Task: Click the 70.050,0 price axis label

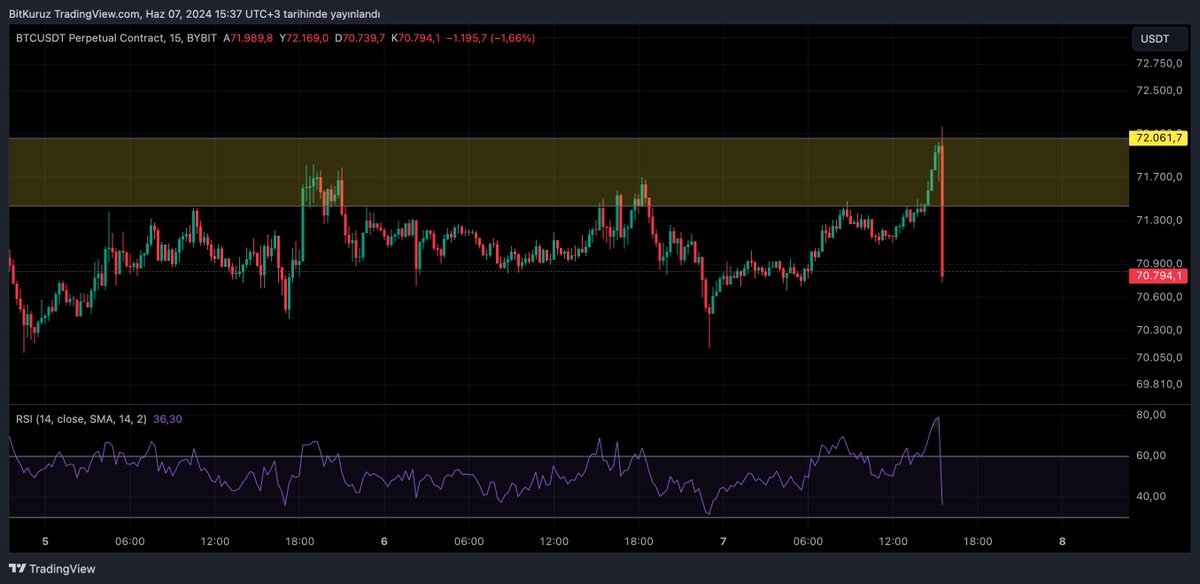Action: coord(1159,358)
